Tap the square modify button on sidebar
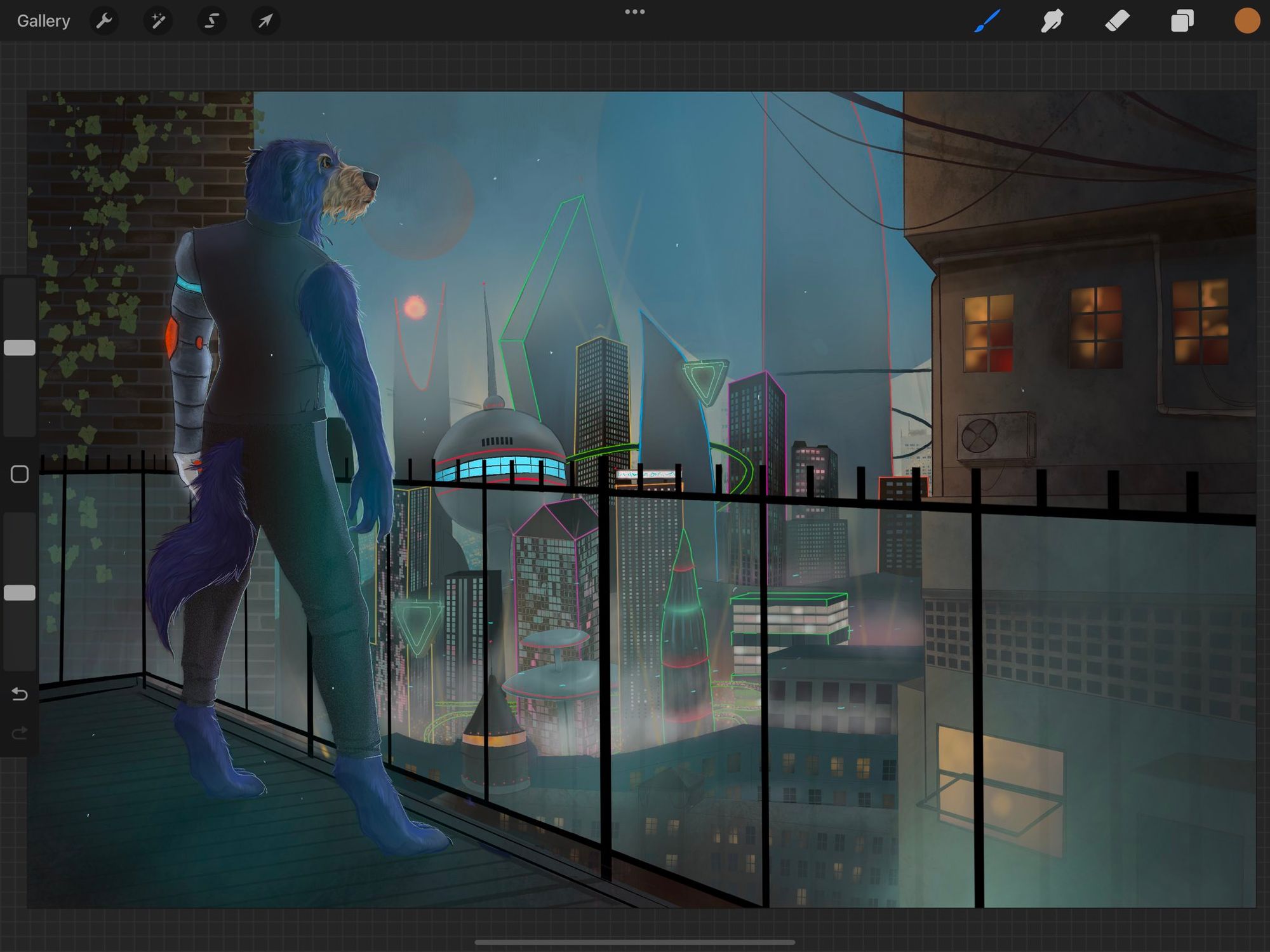This screenshot has width=1270, height=952. [20, 474]
